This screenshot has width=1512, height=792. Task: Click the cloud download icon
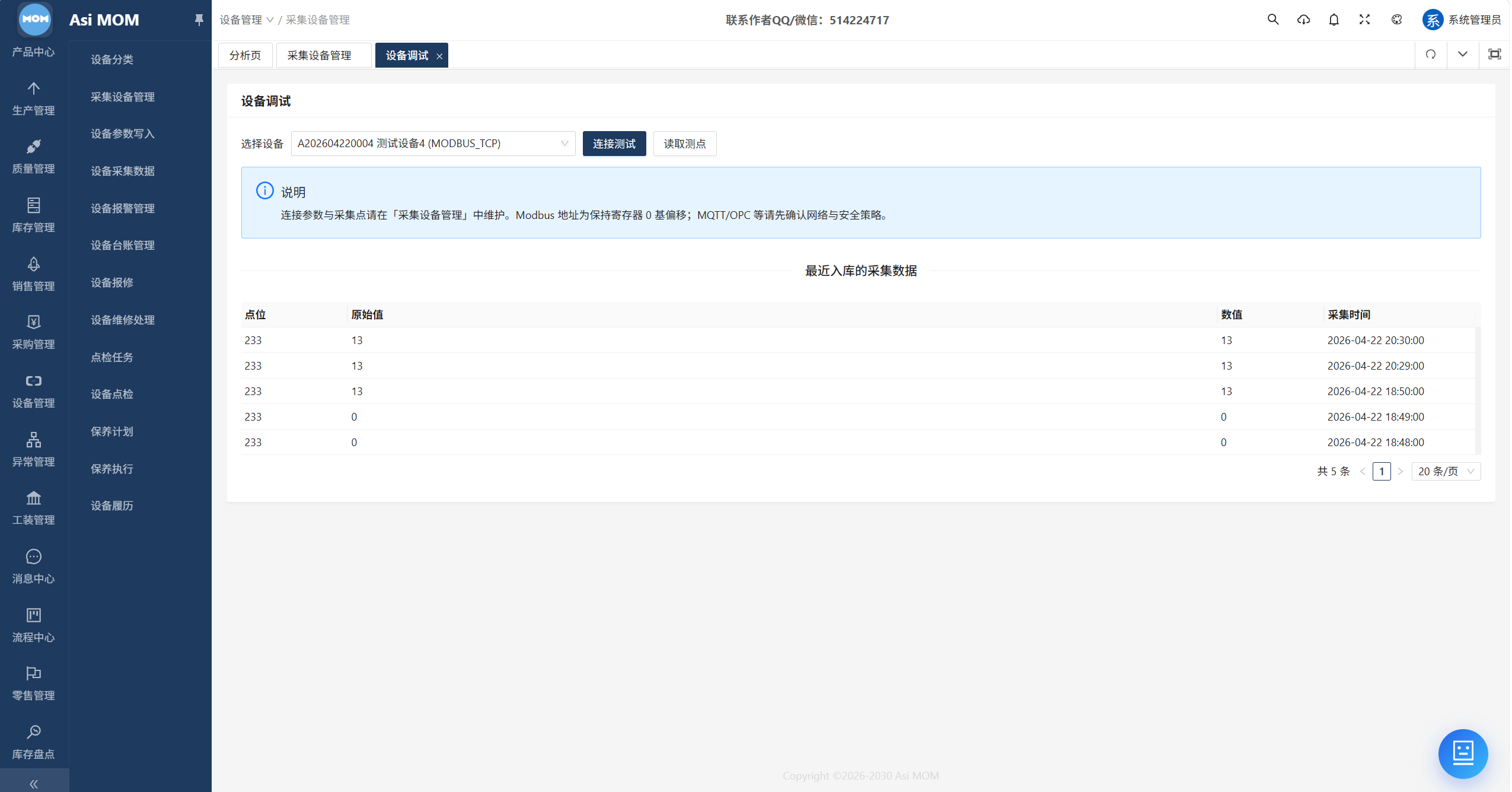[1303, 20]
